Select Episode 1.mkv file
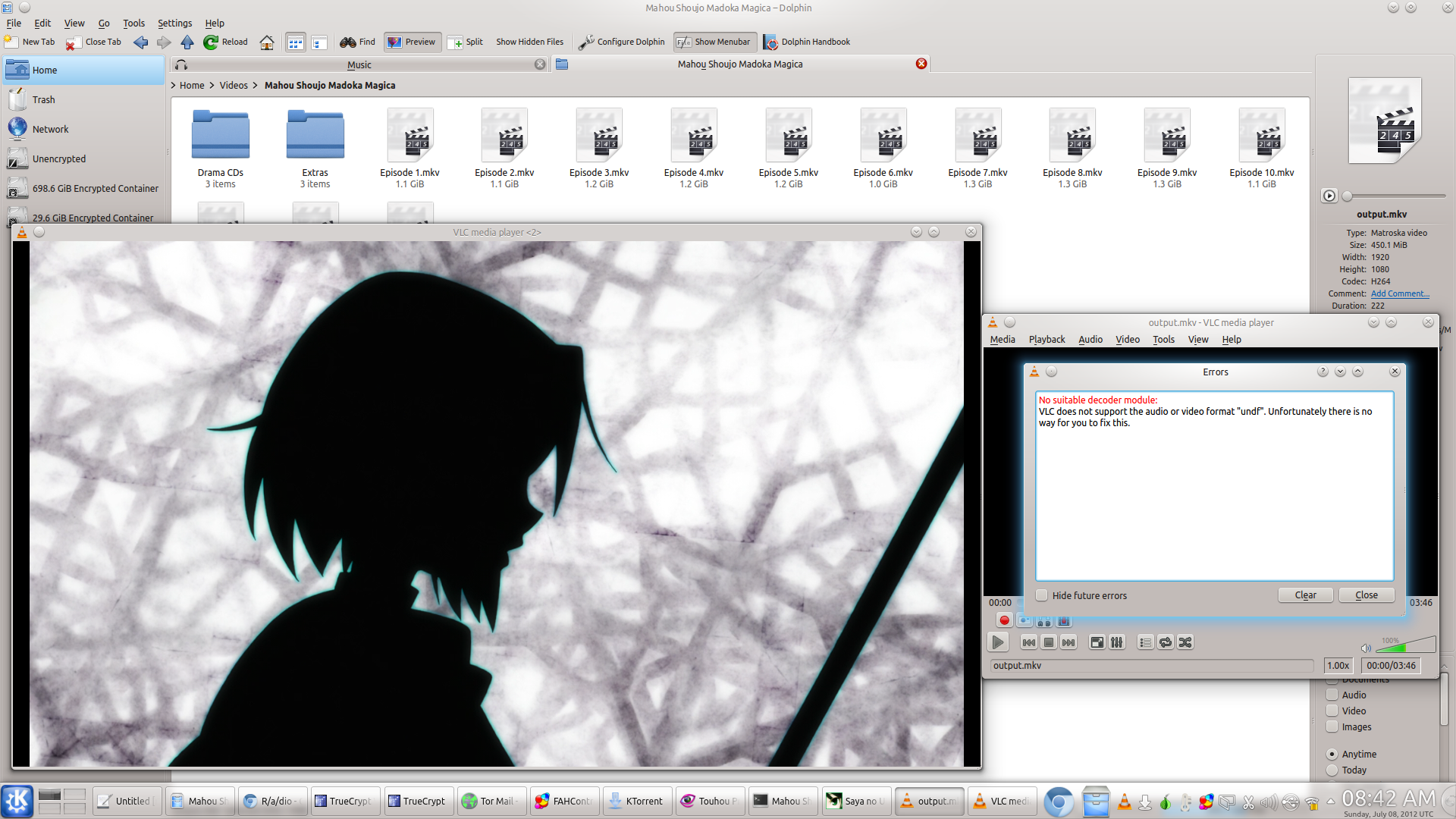This screenshot has height=819, width=1456. coord(409,149)
